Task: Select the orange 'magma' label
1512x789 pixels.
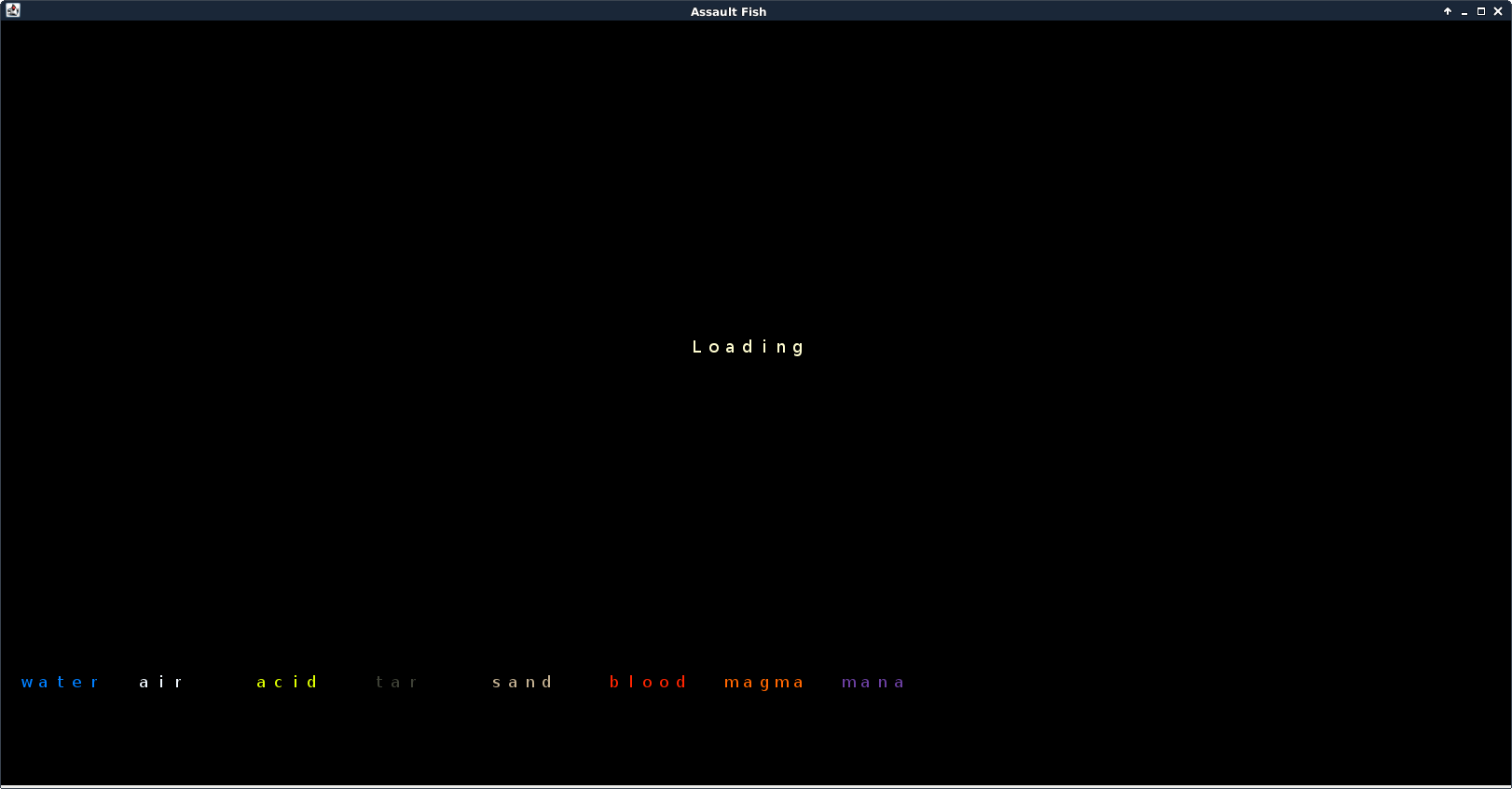Action: 763,683
